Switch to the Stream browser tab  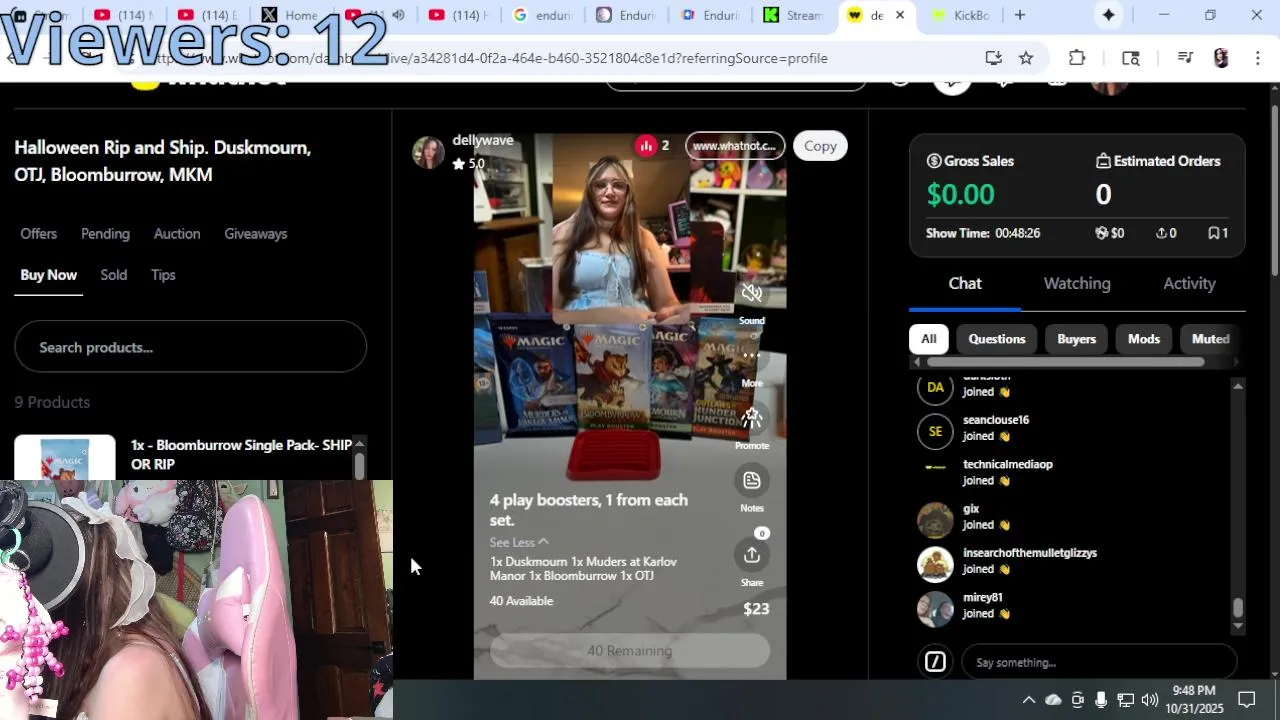click(792, 15)
